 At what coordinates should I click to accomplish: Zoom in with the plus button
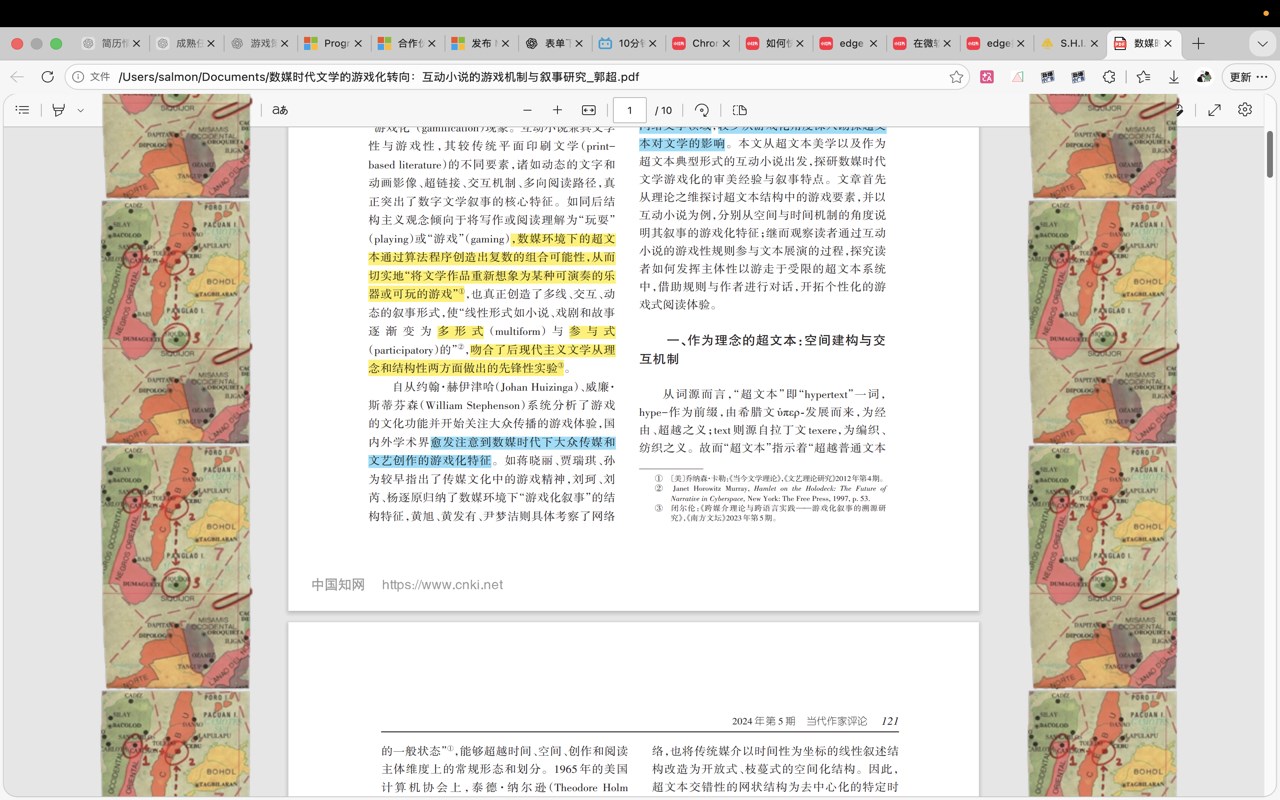click(558, 110)
